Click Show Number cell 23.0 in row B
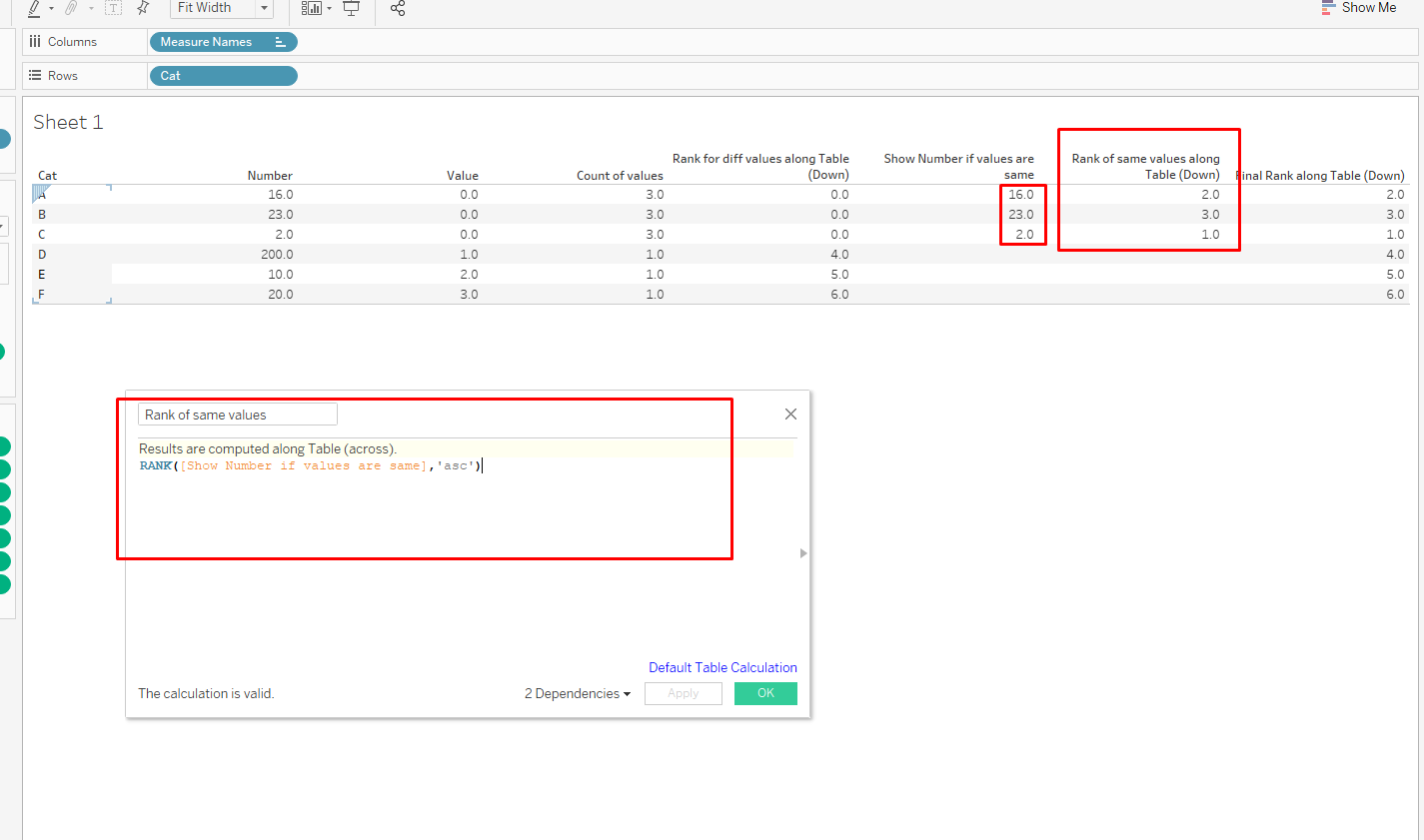Viewport: 1424px width, 840px height. point(1021,215)
